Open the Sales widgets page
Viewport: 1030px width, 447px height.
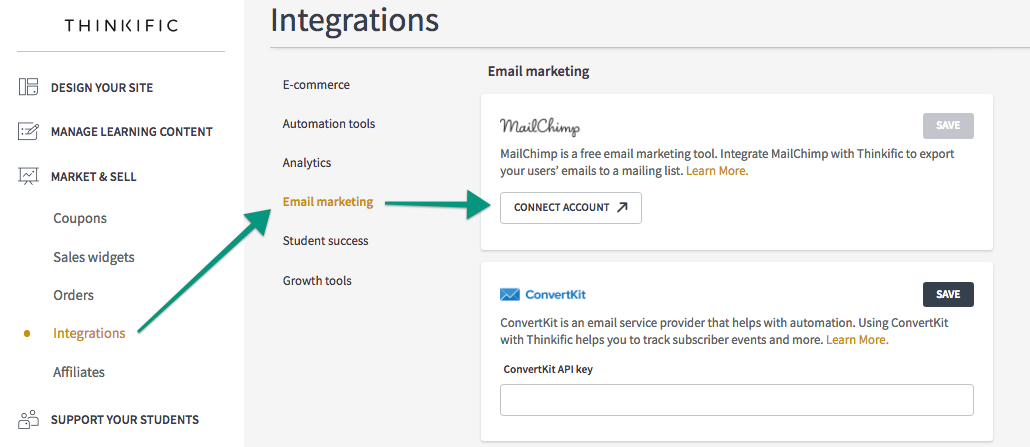tap(94, 257)
